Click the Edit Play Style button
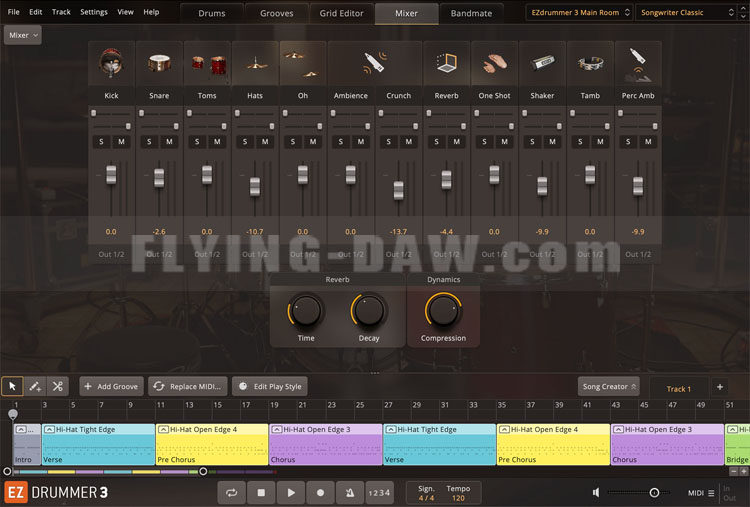Image resolution: width=750 pixels, height=507 pixels. click(270, 386)
